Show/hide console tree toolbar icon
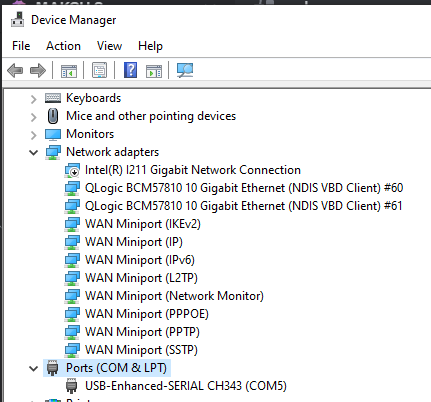Screen dimensions: 431x402 point(69,71)
